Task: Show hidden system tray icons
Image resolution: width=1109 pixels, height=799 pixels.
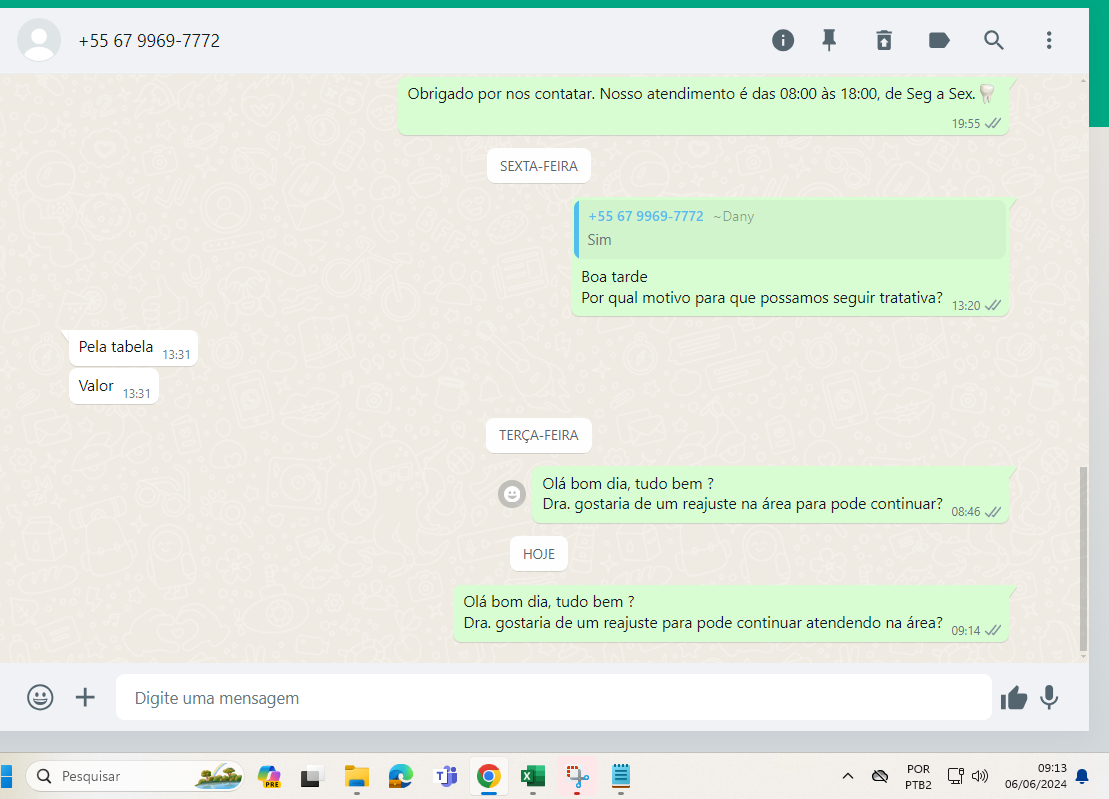Action: coord(847,776)
